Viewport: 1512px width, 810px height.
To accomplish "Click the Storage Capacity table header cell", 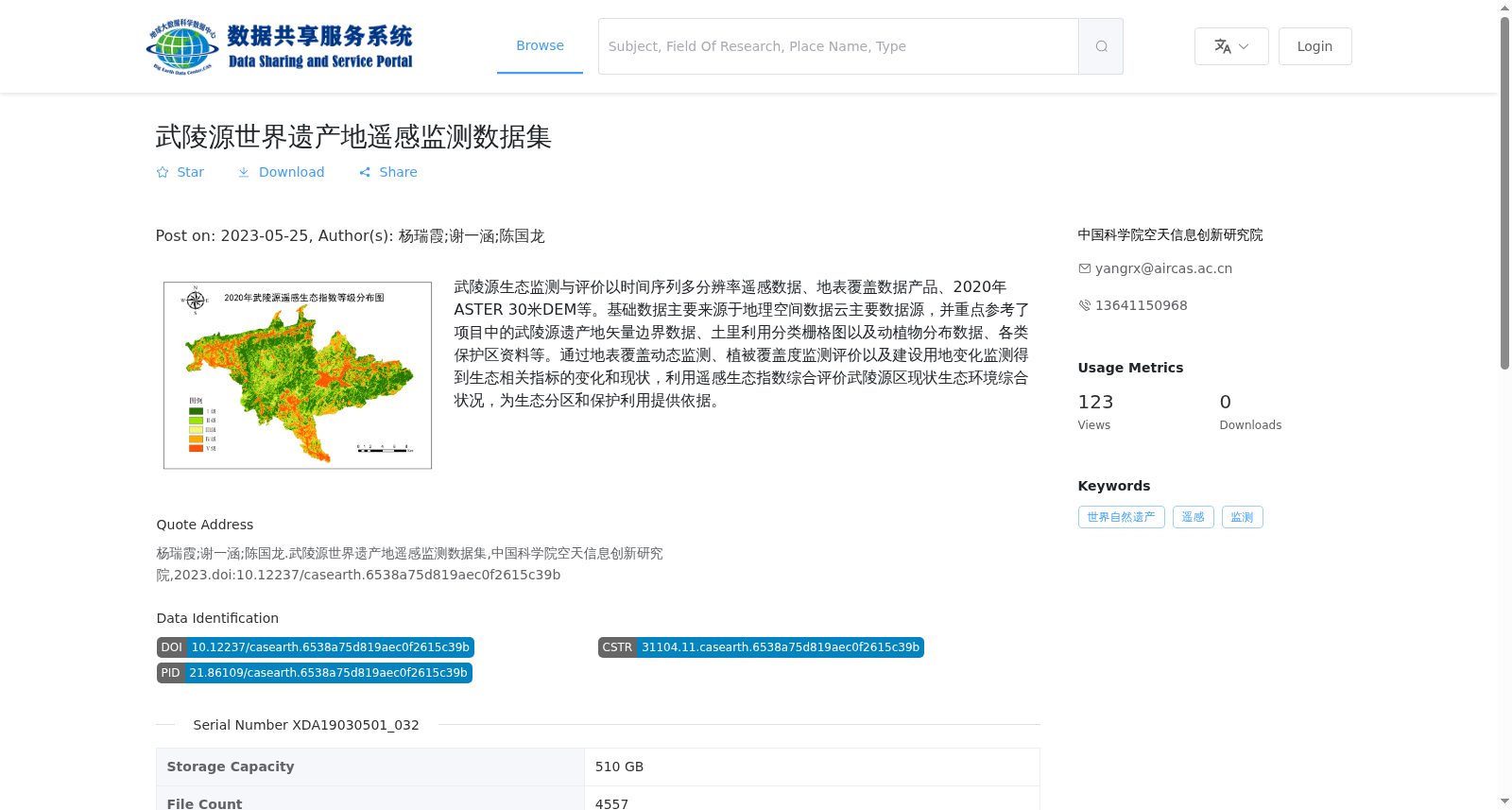I will tap(370, 767).
